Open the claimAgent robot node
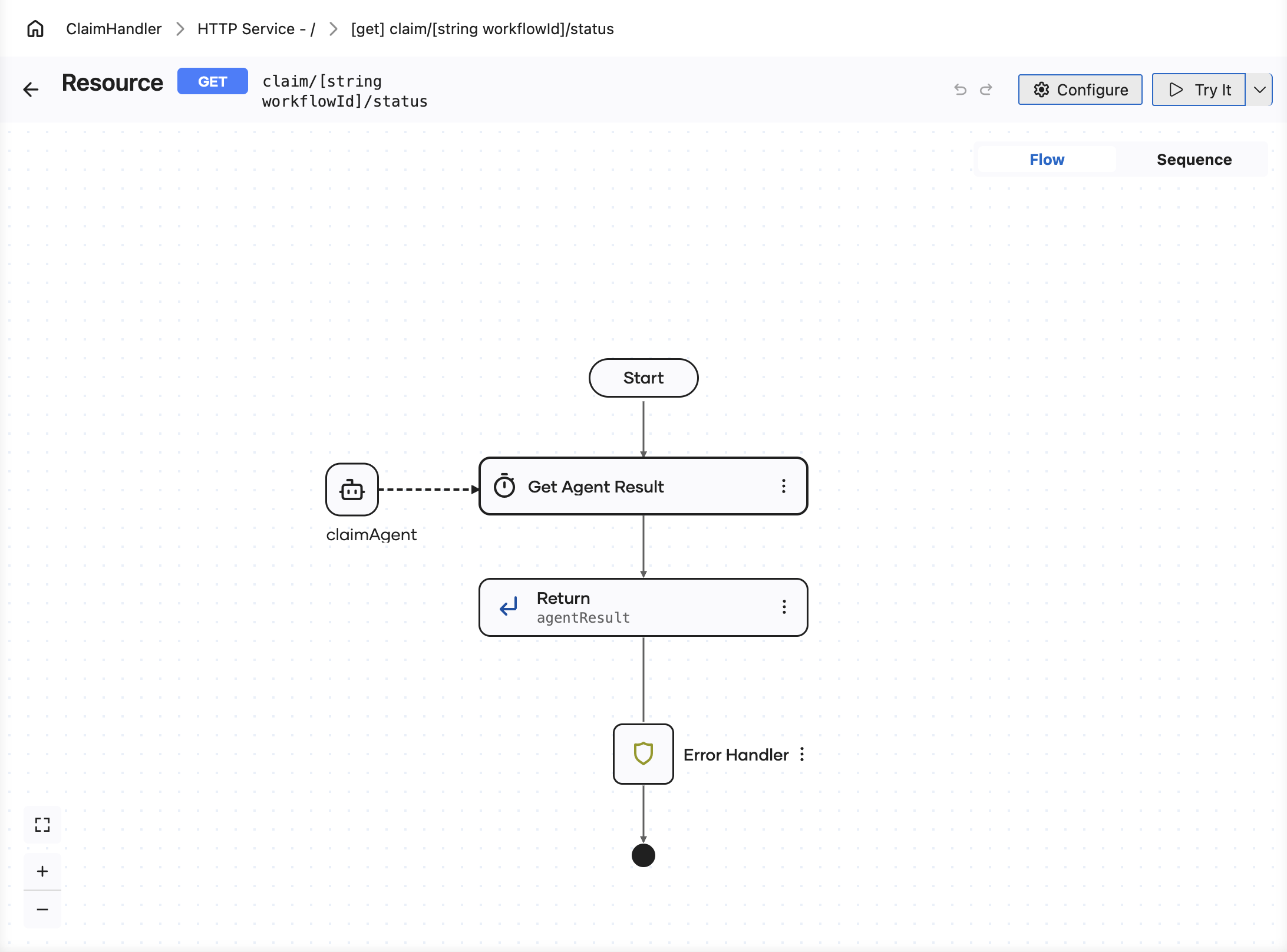The image size is (1287, 952). pyautogui.click(x=352, y=489)
